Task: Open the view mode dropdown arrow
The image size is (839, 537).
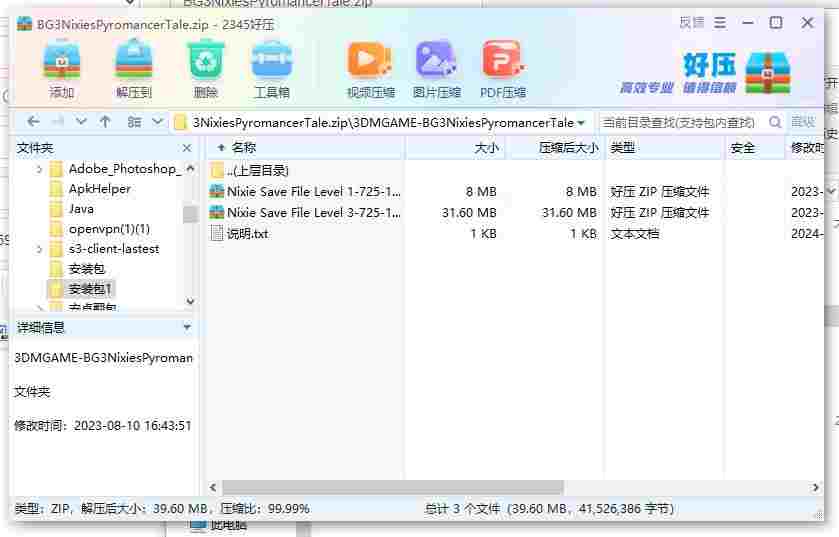Action: point(157,121)
